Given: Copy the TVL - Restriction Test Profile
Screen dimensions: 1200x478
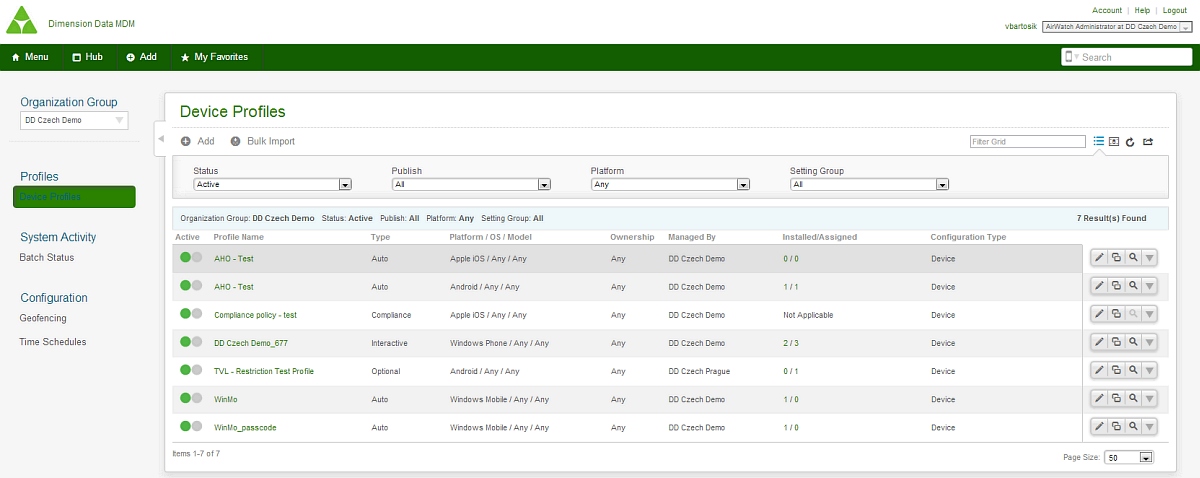Looking at the screenshot, I should 1116,370.
